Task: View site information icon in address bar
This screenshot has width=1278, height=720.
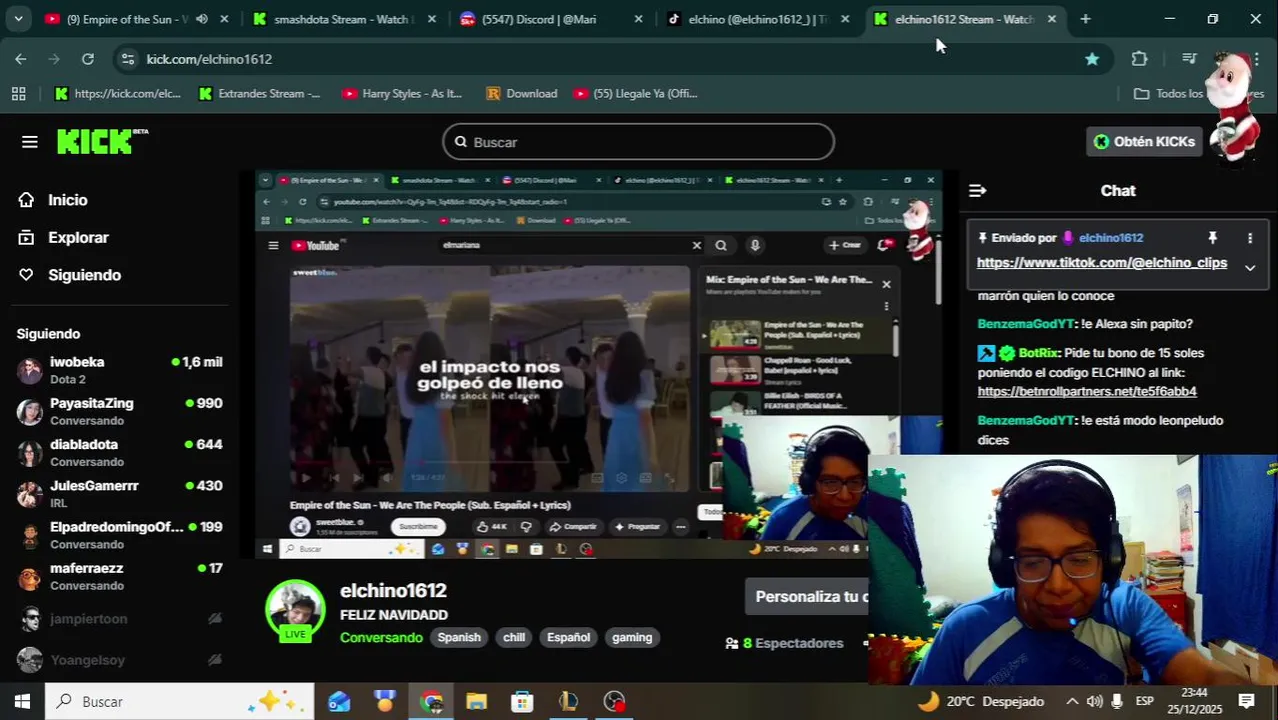Action: 127,59
